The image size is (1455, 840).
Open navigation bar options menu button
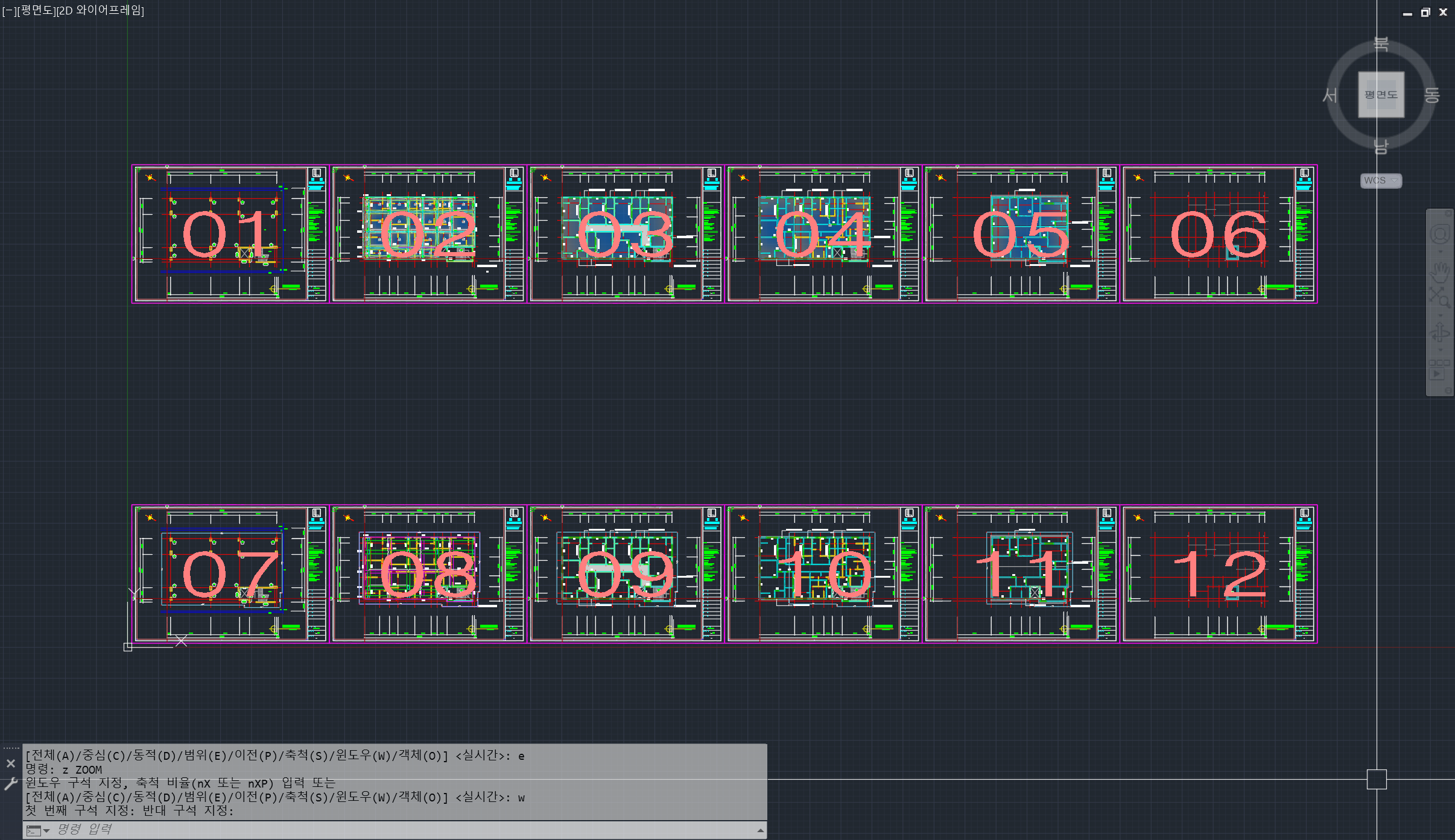tap(1448, 391)
